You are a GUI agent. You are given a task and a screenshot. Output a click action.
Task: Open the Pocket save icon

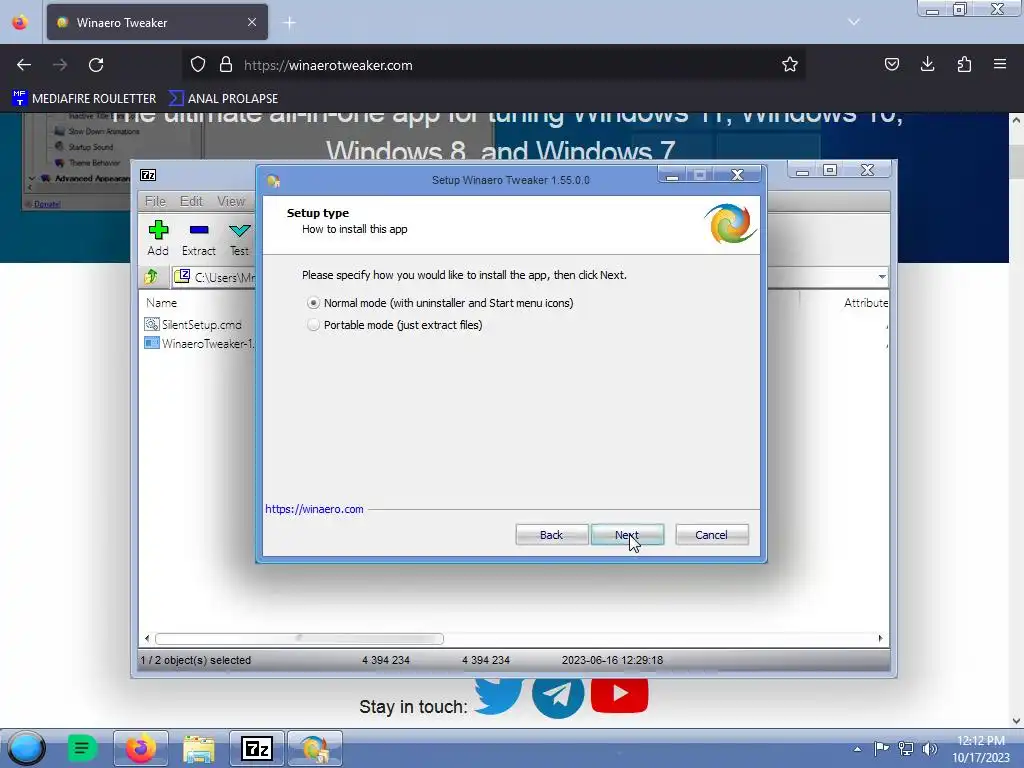pyautogui.click(x=891, y=65)
